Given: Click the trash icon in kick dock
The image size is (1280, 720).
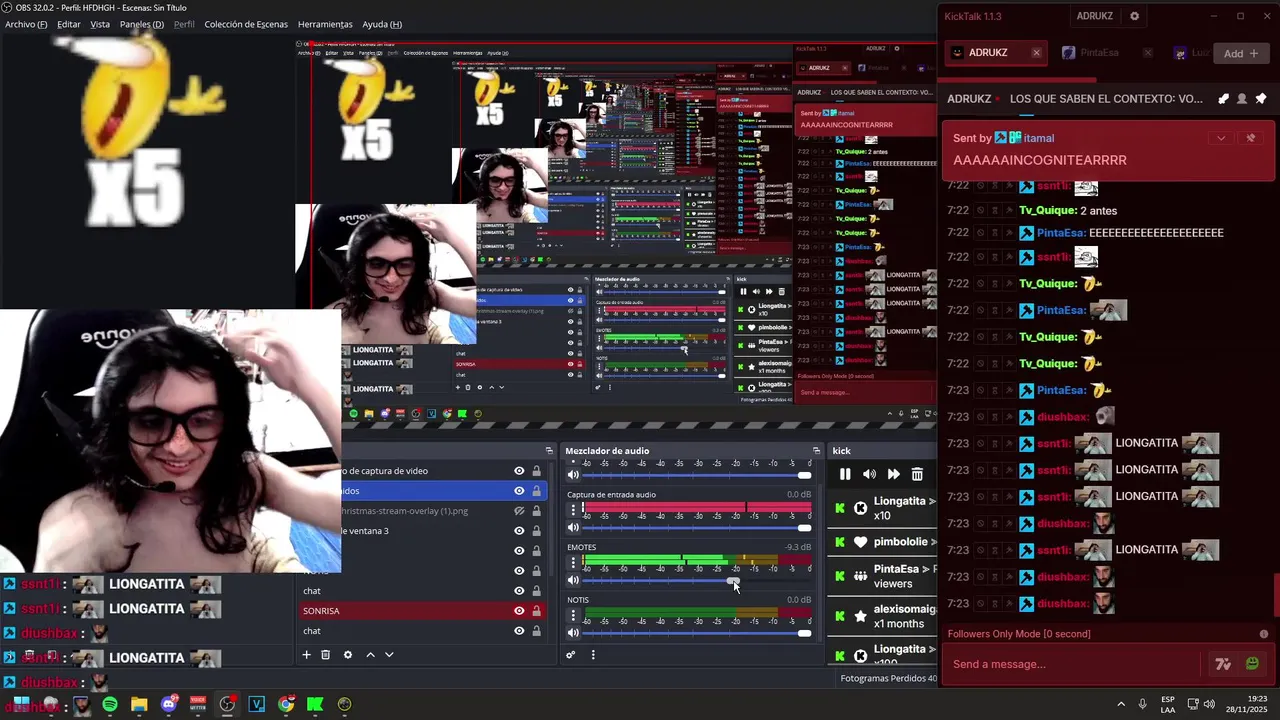Looking at the screenshot, I should pos(917,474).
